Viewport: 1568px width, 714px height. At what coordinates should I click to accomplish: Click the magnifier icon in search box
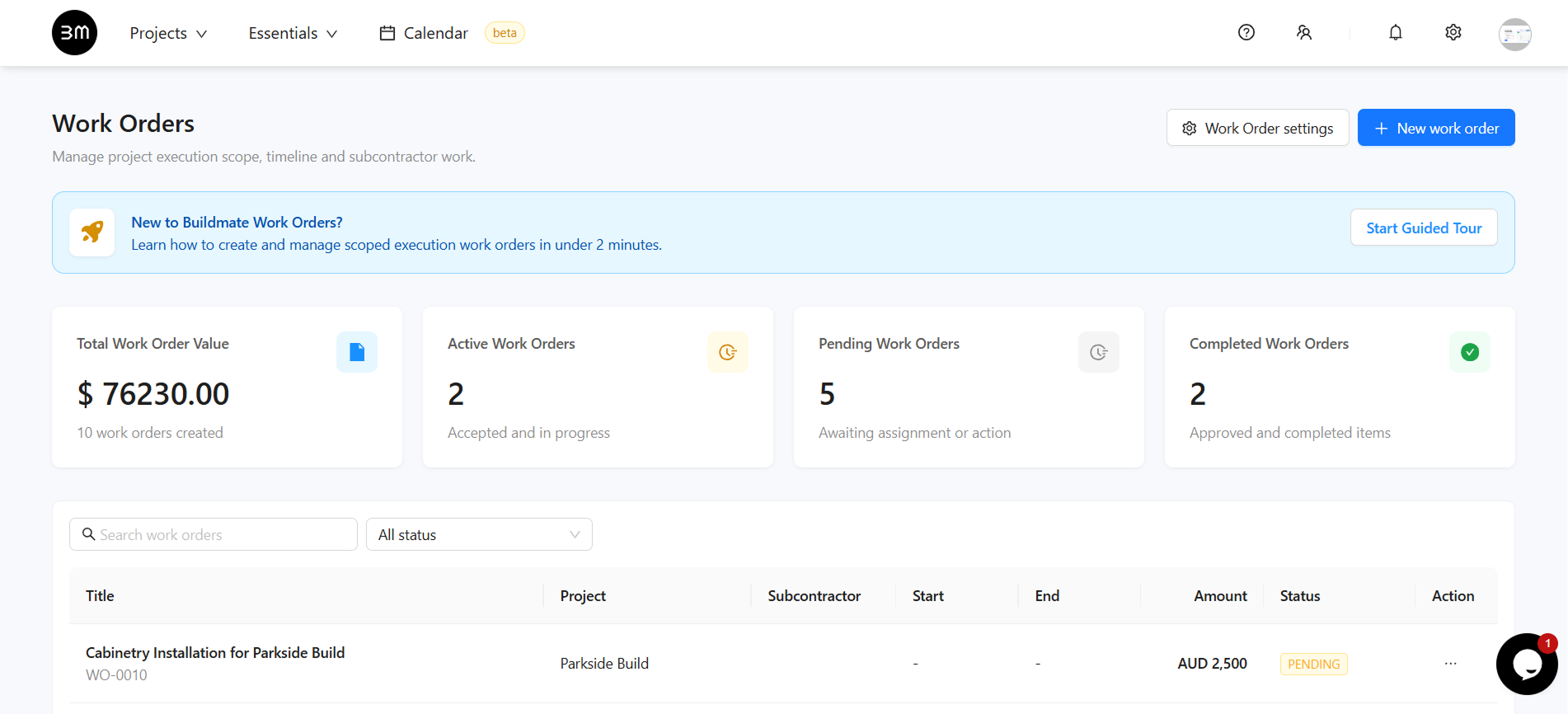[x=88, y=534]
